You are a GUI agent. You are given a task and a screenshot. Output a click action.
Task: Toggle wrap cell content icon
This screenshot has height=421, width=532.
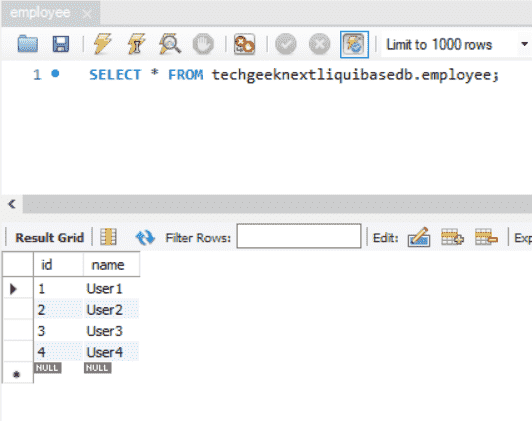pyautogui.click(x=109, y=237)
